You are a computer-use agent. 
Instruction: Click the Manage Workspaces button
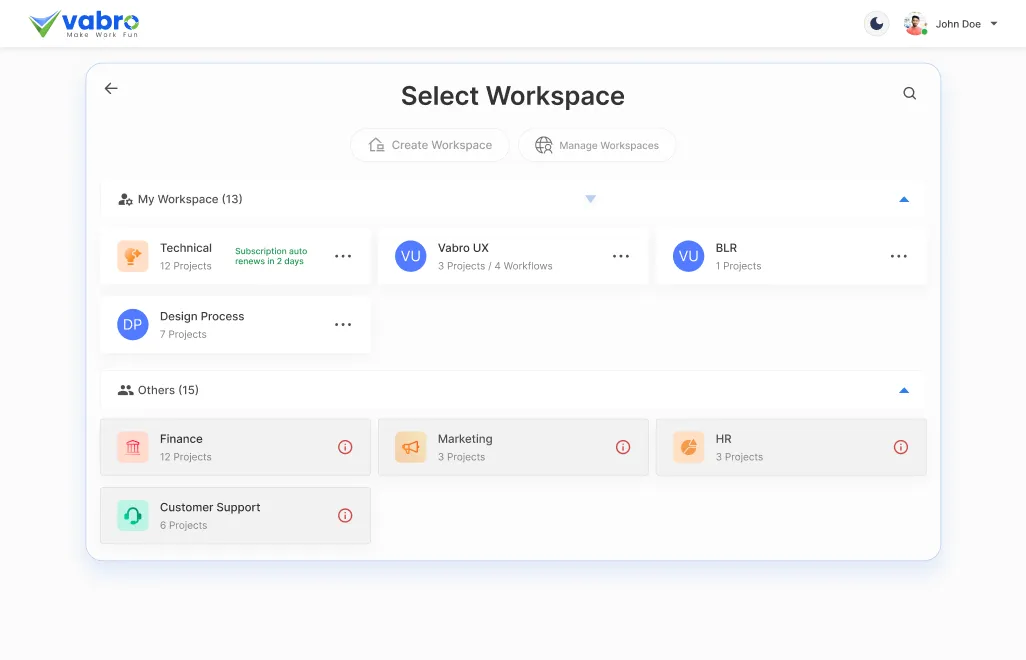(x=597, y=145)
